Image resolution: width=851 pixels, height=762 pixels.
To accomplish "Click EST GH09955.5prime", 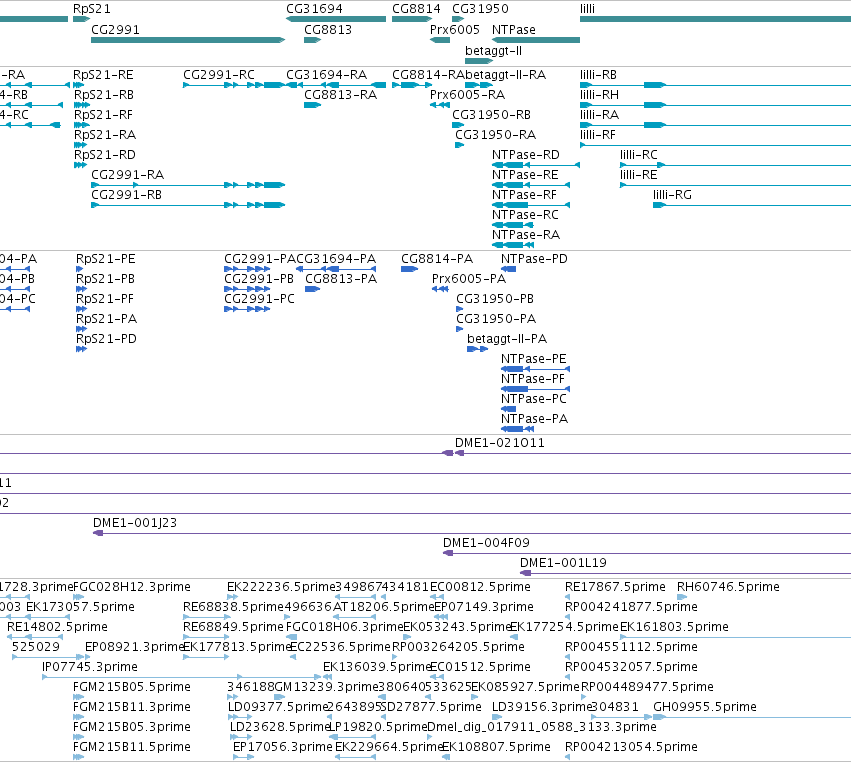I will tap(704, 707).
